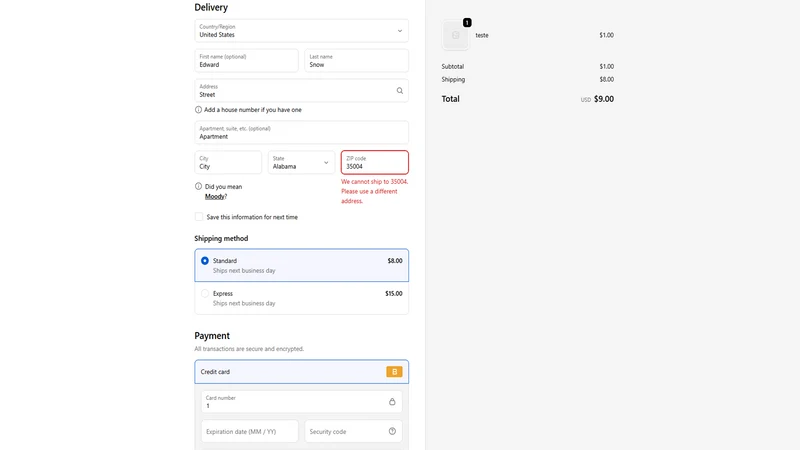Click the 'We cannot ship to 35004' error text
The image size is (800, 450).
pos(374,191)
